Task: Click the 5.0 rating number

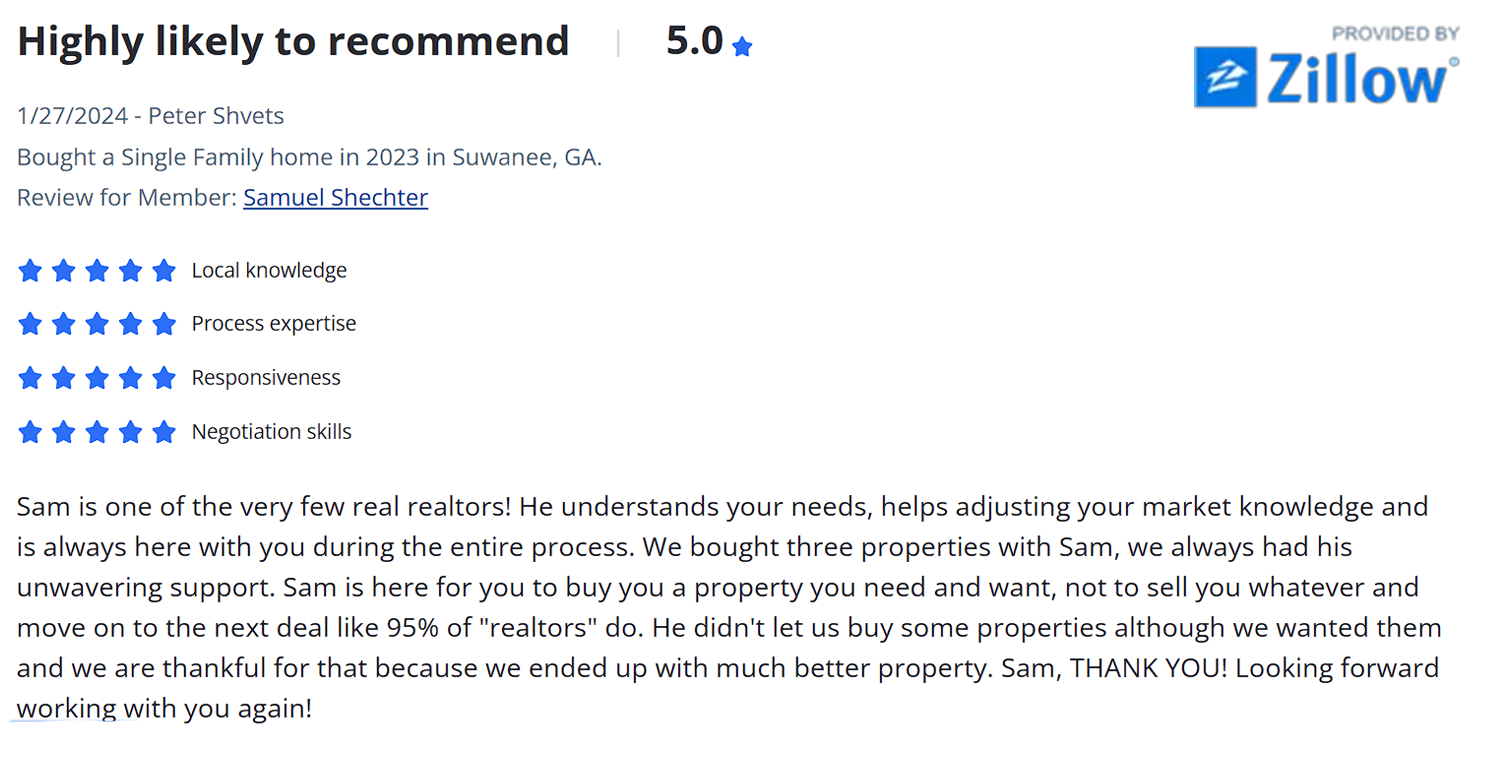Action: tap(694, 41)
